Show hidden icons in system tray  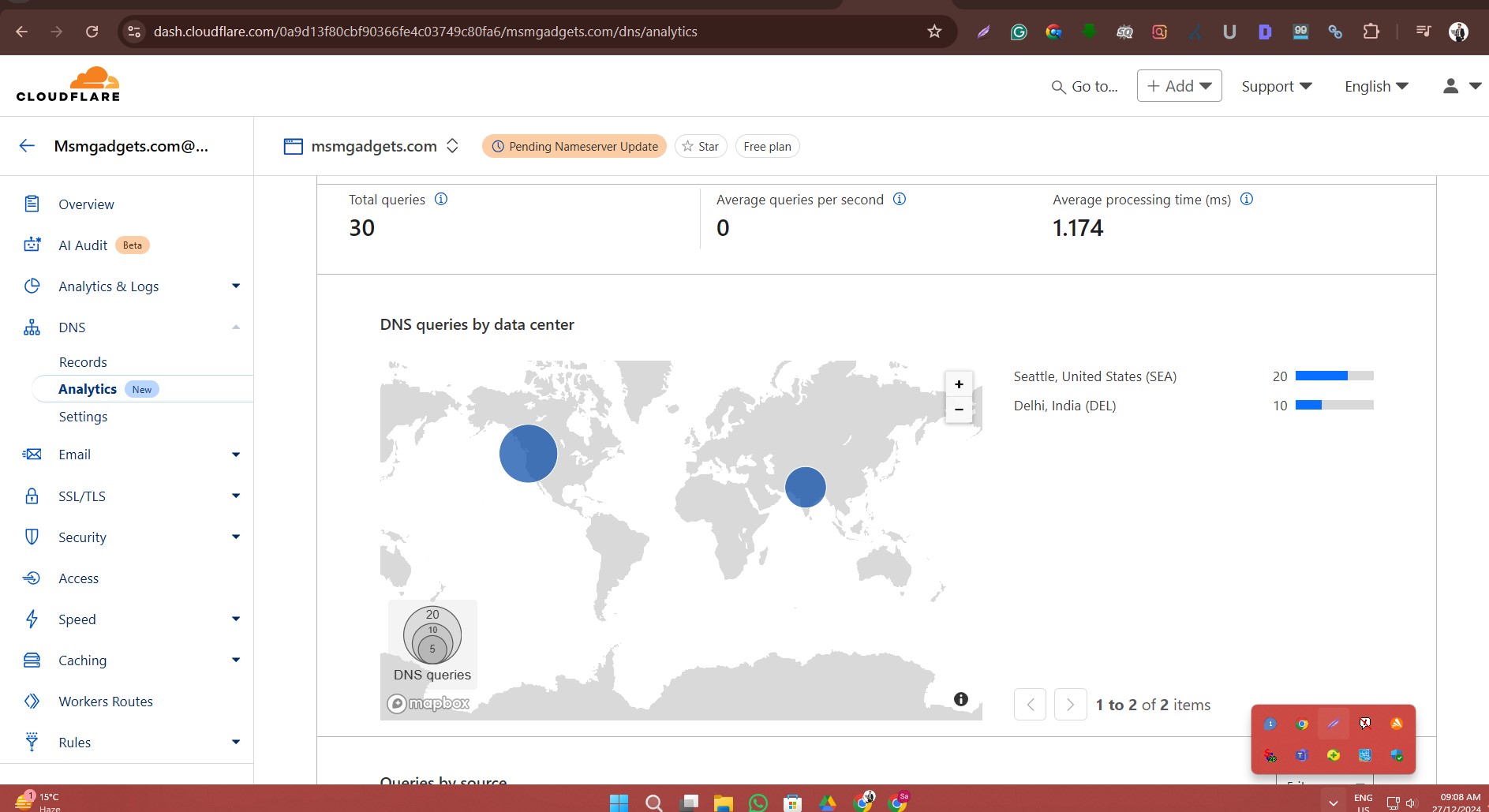[x=1333, y=803]
